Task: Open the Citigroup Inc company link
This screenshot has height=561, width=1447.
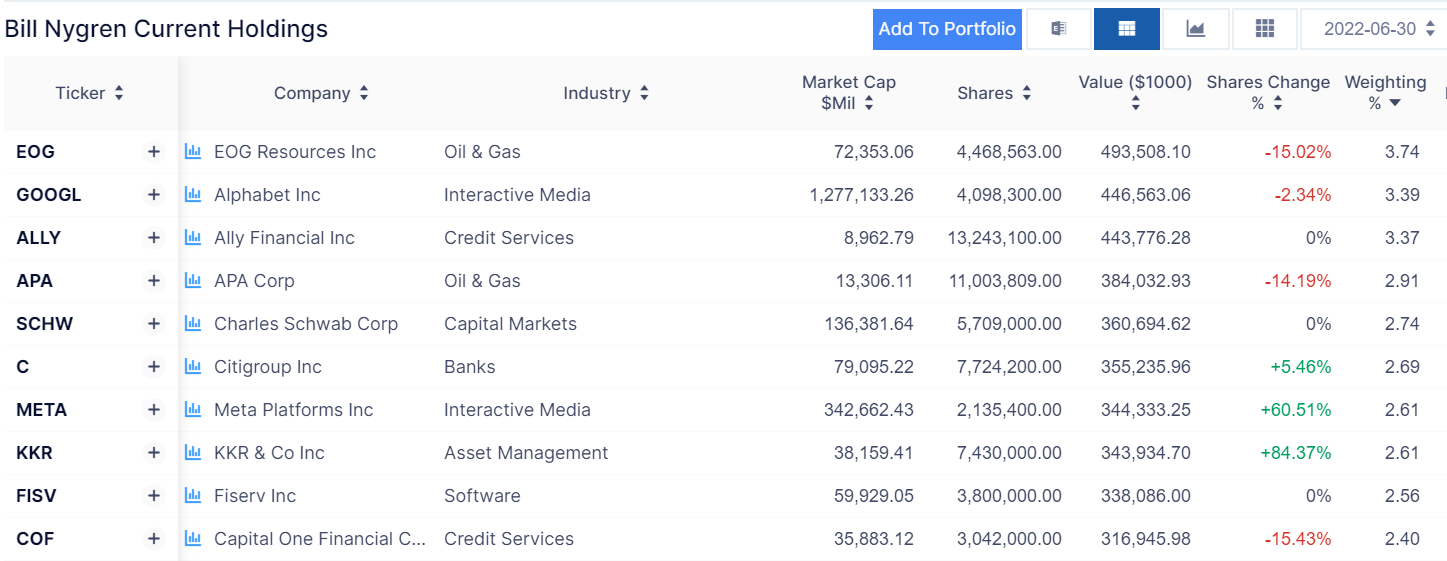Action: tap(268, 367)
